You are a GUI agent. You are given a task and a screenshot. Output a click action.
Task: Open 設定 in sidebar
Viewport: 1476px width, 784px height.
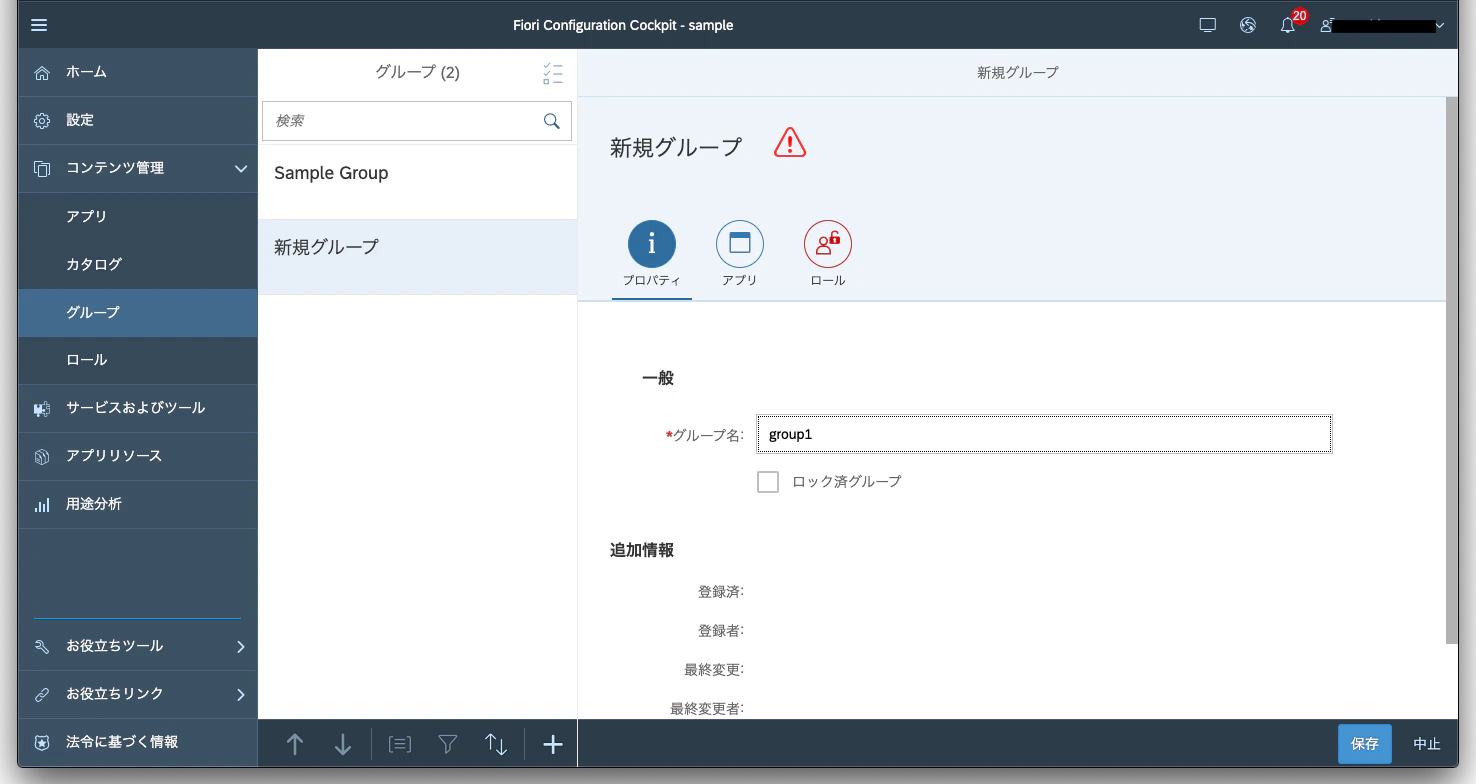(138, 121)
